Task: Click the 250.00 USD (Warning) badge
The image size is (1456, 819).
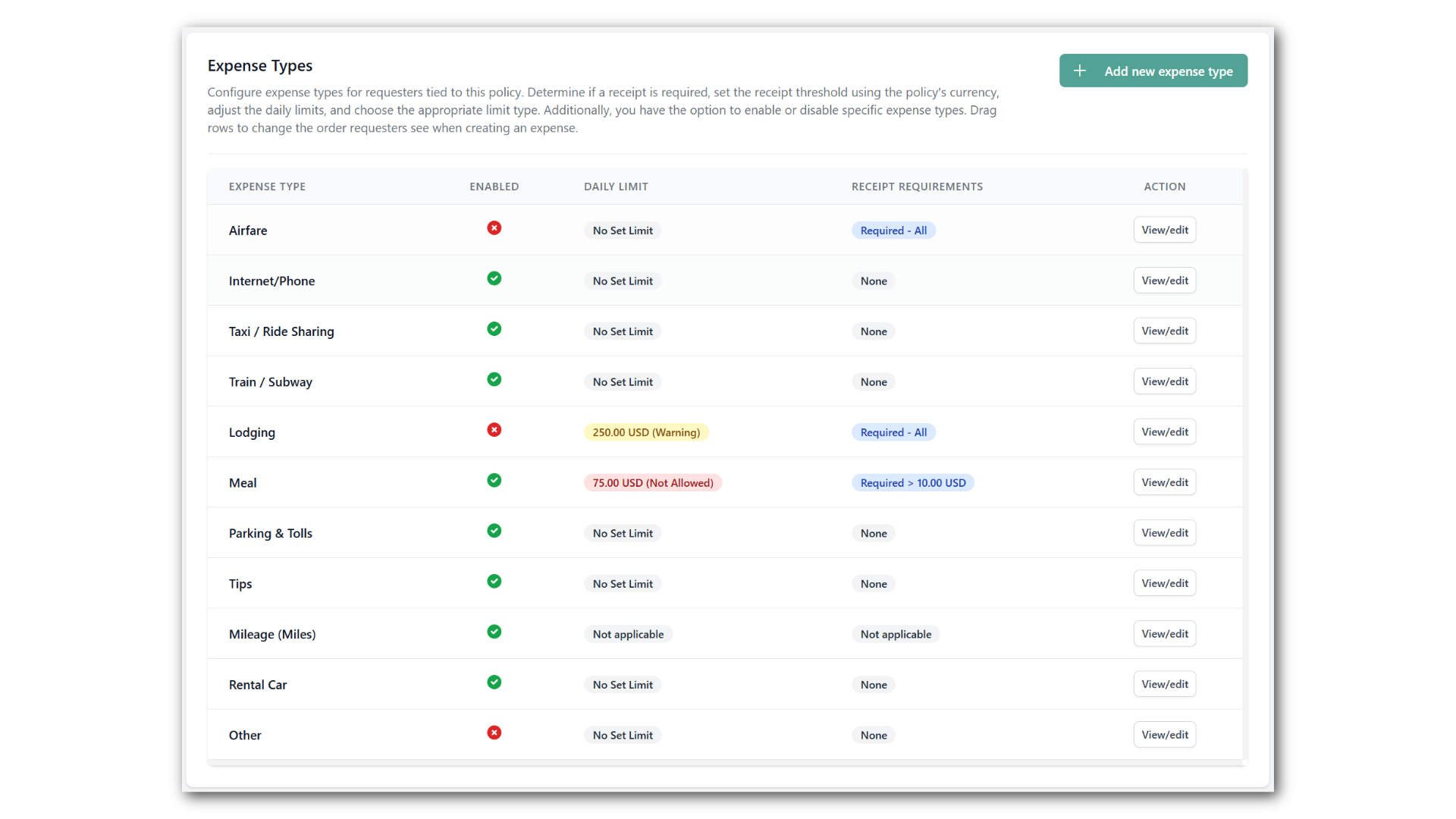Action: point(646,432)
